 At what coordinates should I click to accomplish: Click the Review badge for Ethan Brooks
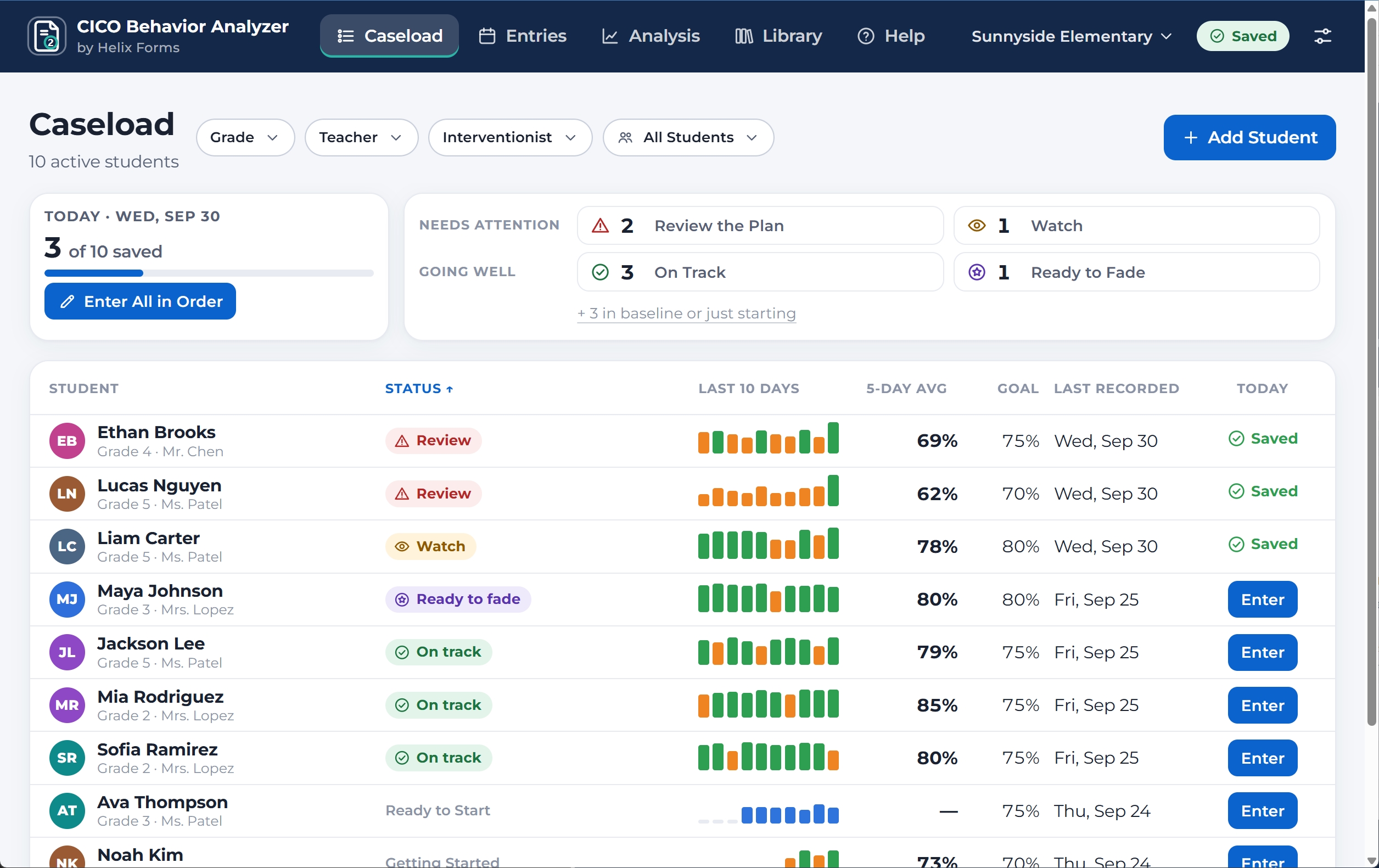click(434, 440)
